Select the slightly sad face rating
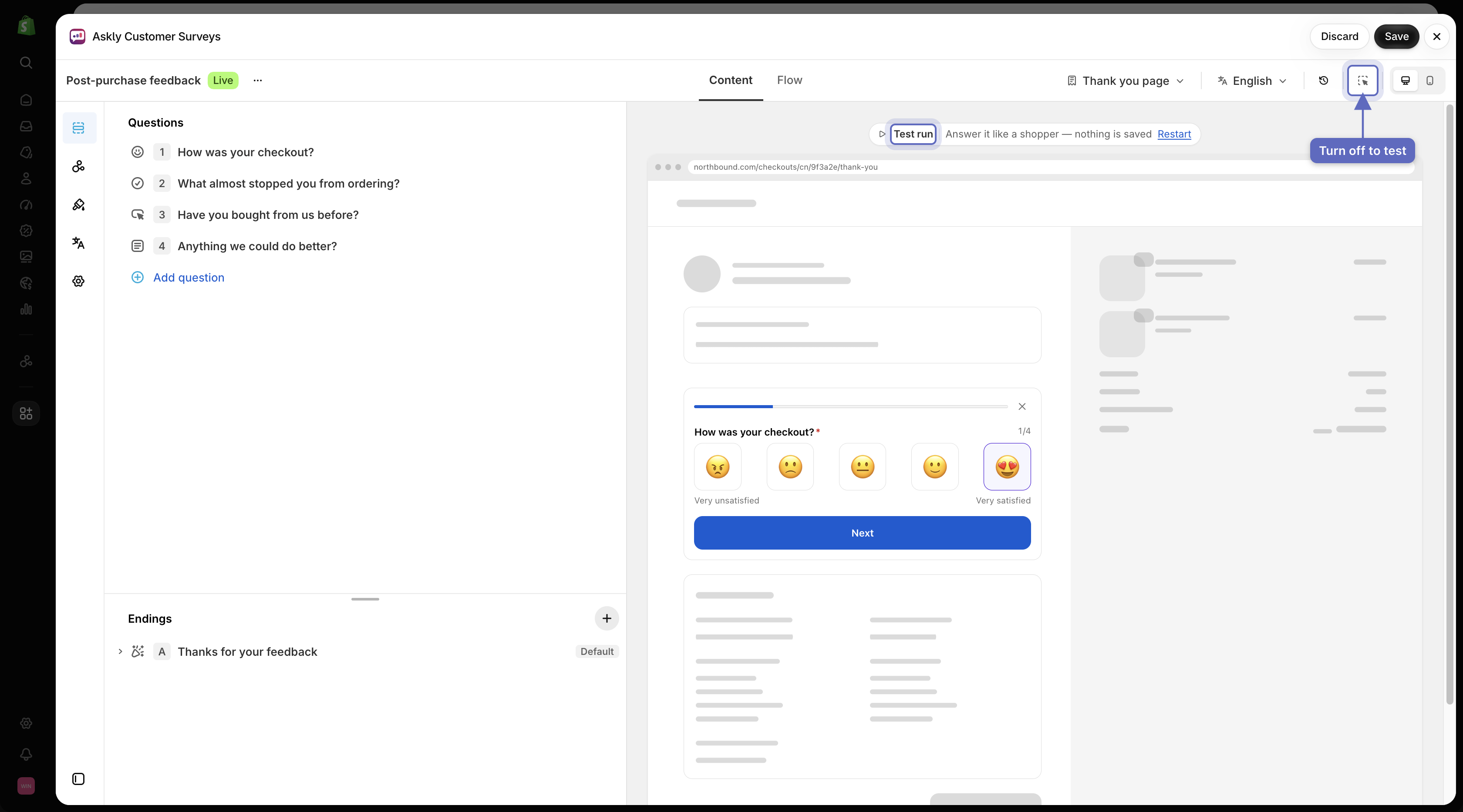This screenshot has height=812, width=1463. (x=790, y=466)
